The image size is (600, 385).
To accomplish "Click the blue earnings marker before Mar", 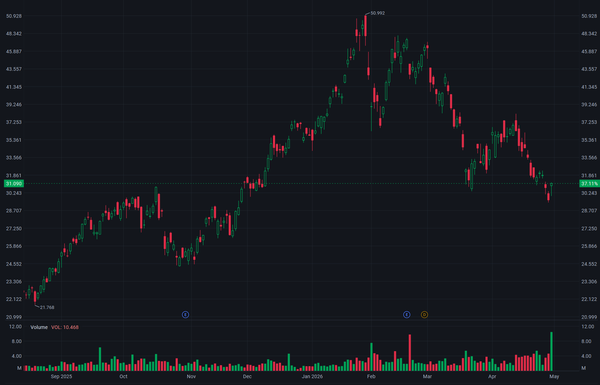I will (x=407, y=315).
